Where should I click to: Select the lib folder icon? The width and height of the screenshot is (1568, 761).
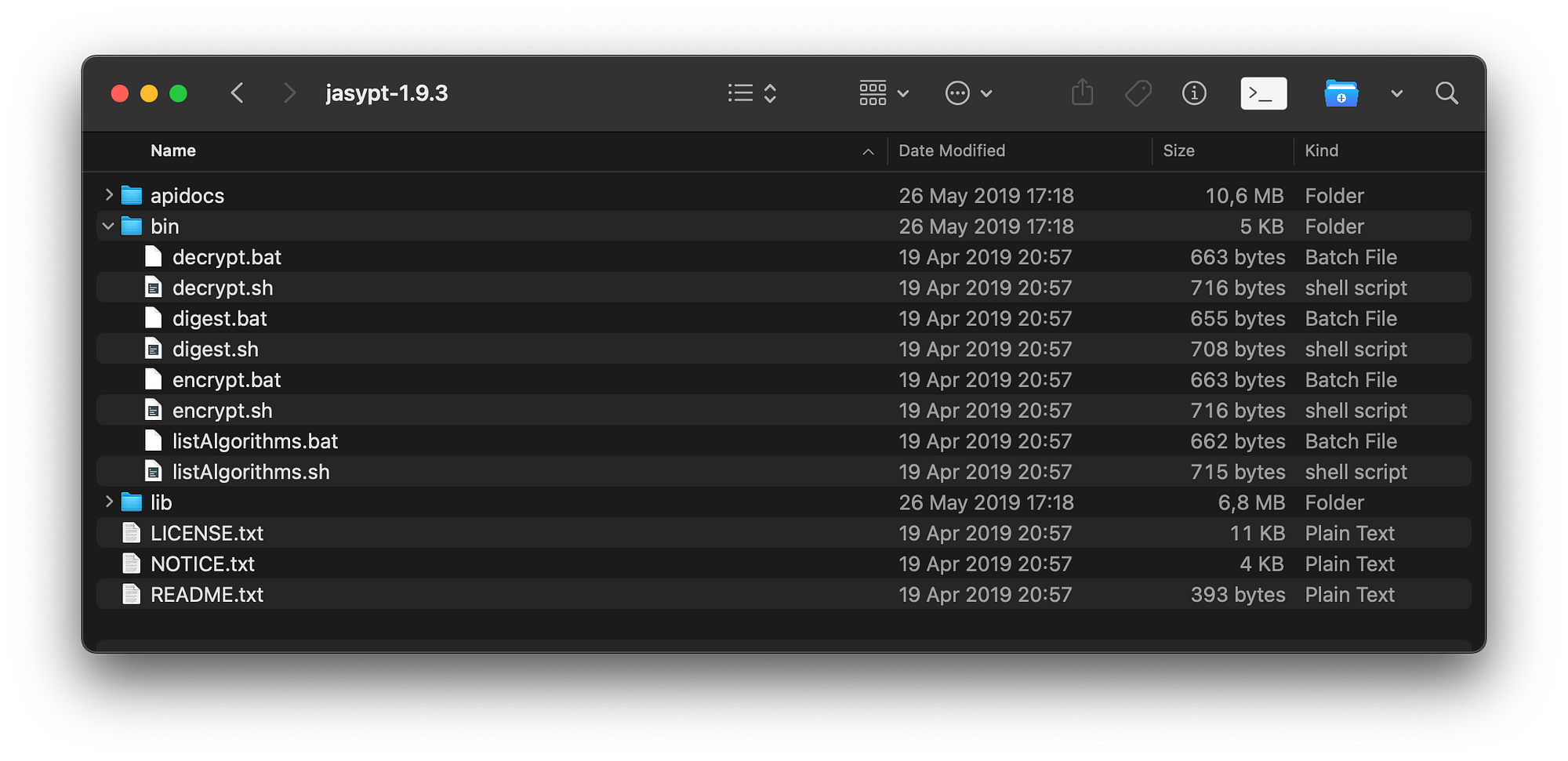132,502
